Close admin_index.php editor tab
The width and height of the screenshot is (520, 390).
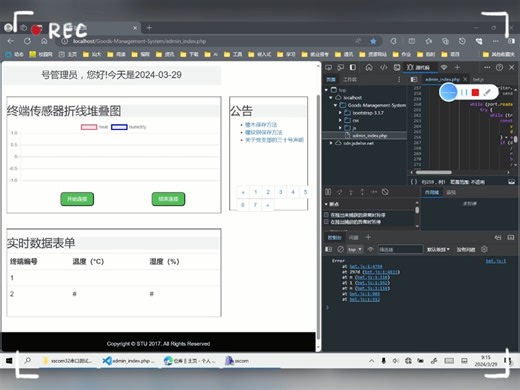pos(465,79)
